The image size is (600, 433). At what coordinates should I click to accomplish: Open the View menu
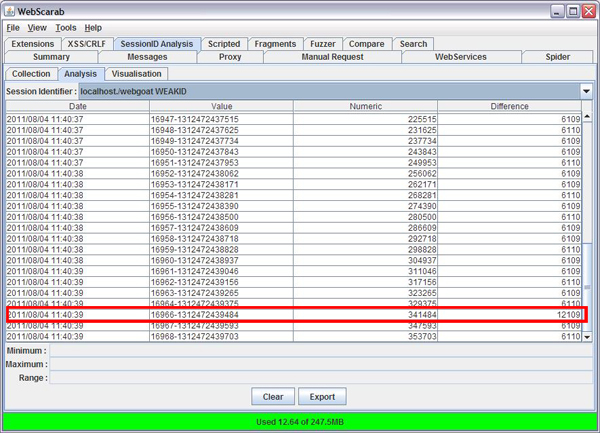36,28
